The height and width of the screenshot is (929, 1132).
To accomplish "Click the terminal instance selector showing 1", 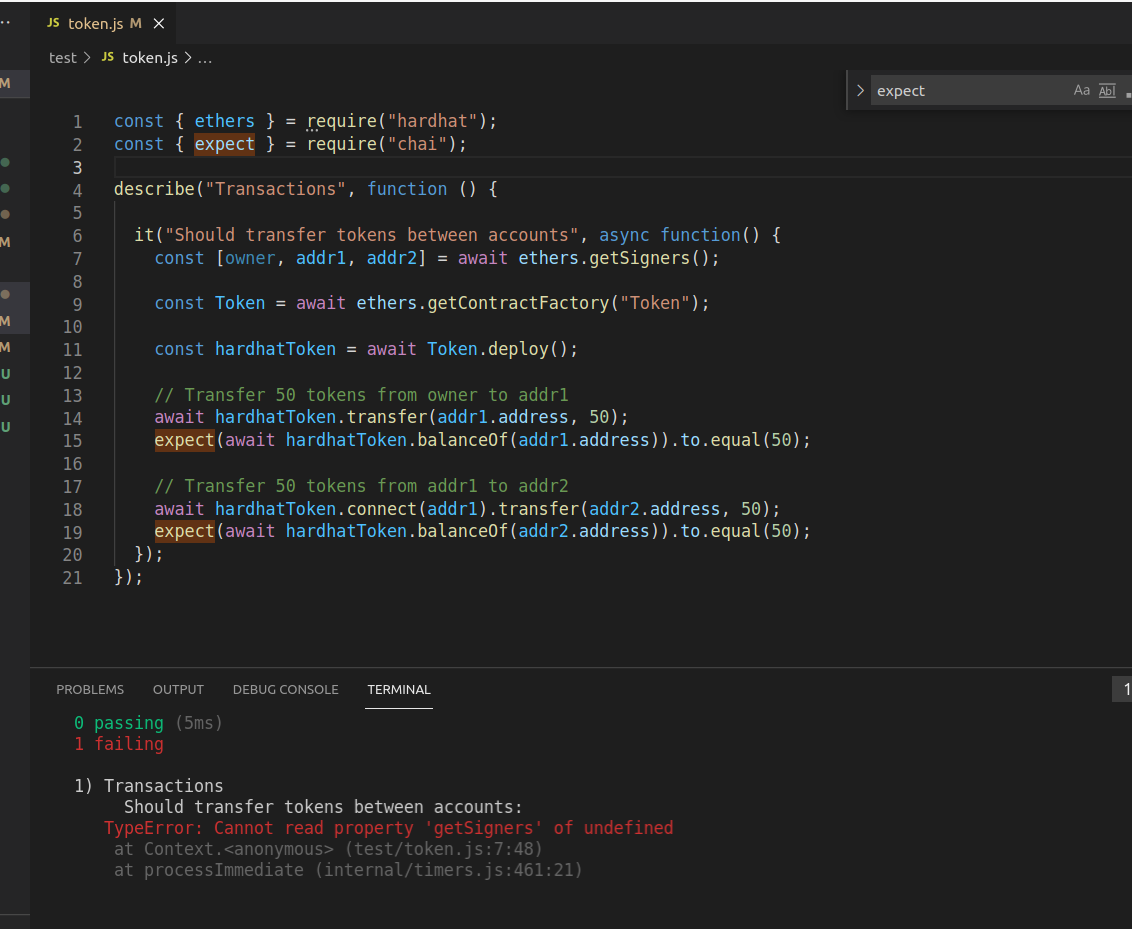I will coord(1123,689).
